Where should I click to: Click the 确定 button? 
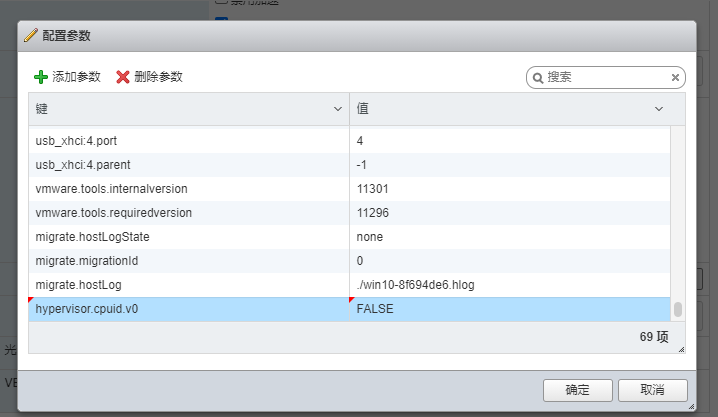tap(577, 389)
